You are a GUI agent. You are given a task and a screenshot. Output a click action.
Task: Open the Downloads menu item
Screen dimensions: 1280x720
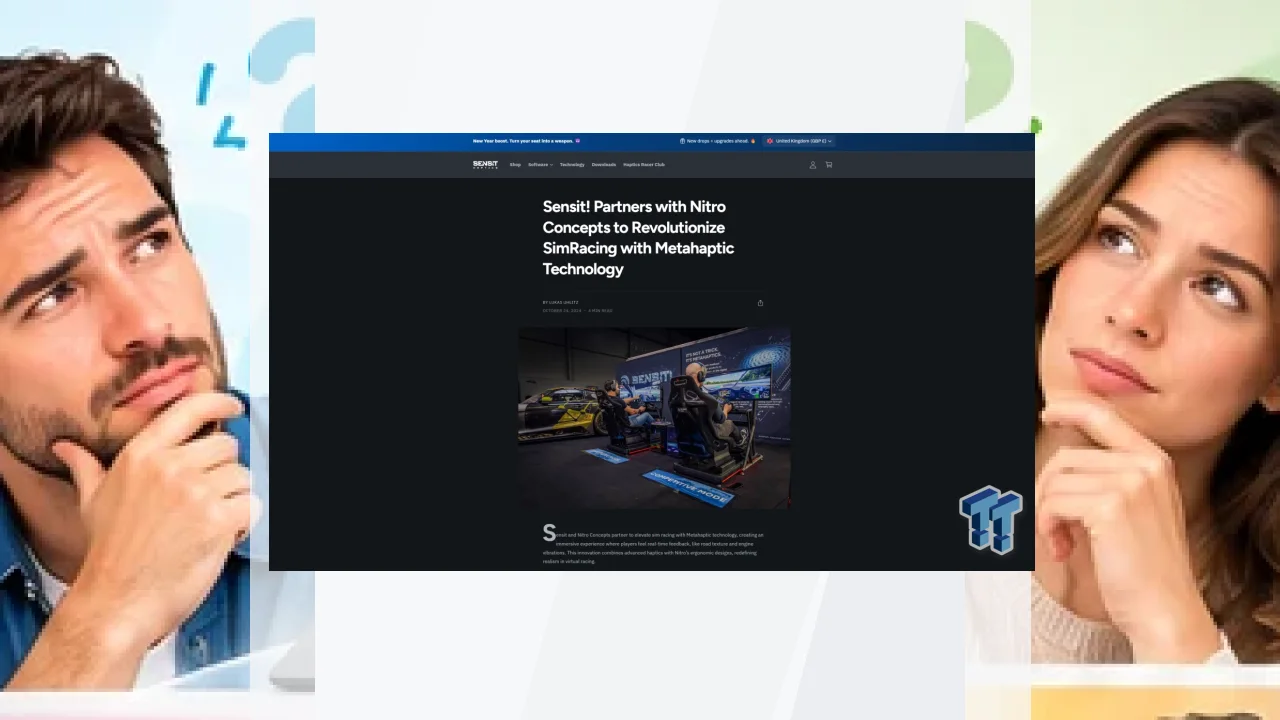click(x=604, y=165)
